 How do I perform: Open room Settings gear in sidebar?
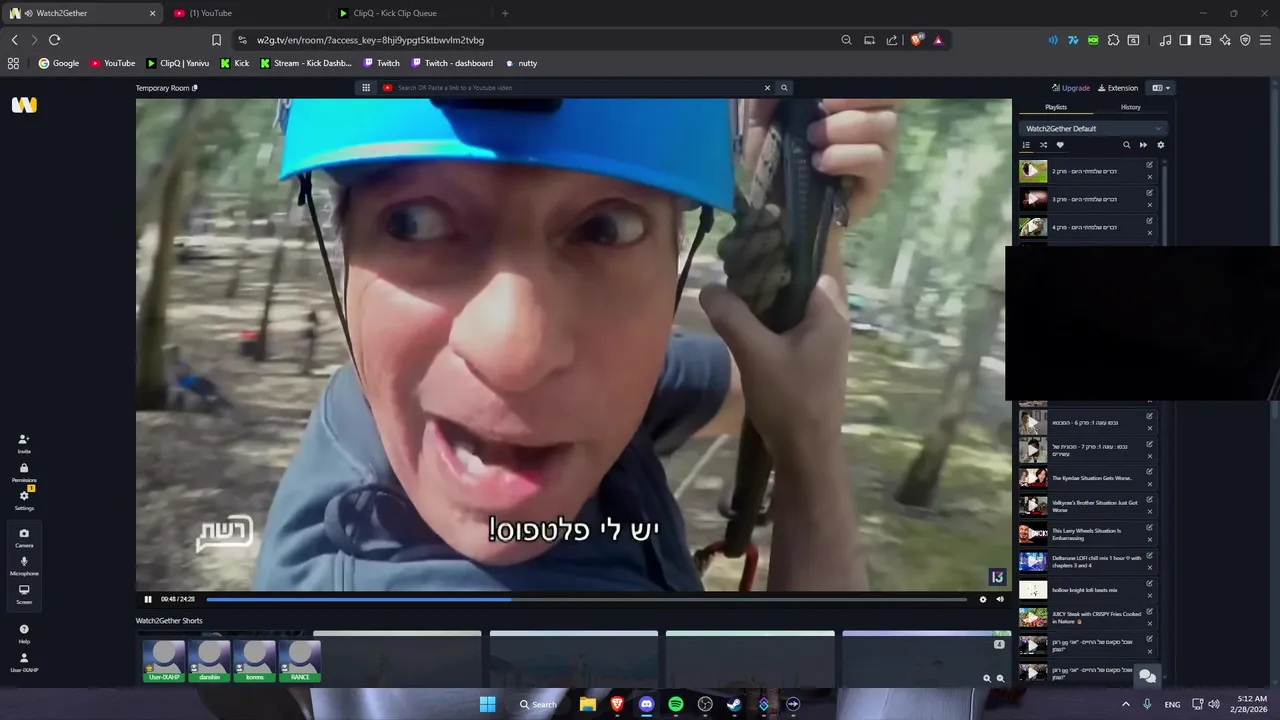coord(24,500)
